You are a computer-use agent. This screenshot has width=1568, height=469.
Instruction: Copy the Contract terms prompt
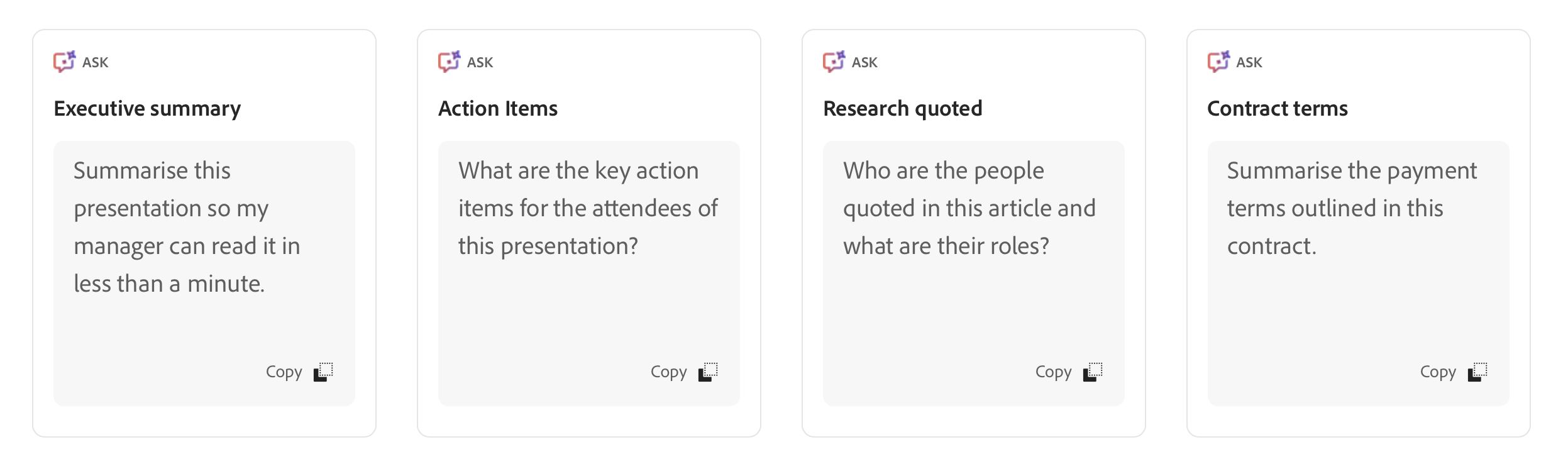click(x=1439, y=372)
